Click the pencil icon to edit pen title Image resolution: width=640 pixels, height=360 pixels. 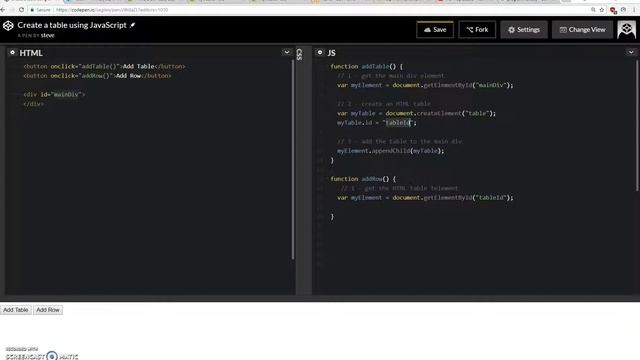(x=132, y=25)
